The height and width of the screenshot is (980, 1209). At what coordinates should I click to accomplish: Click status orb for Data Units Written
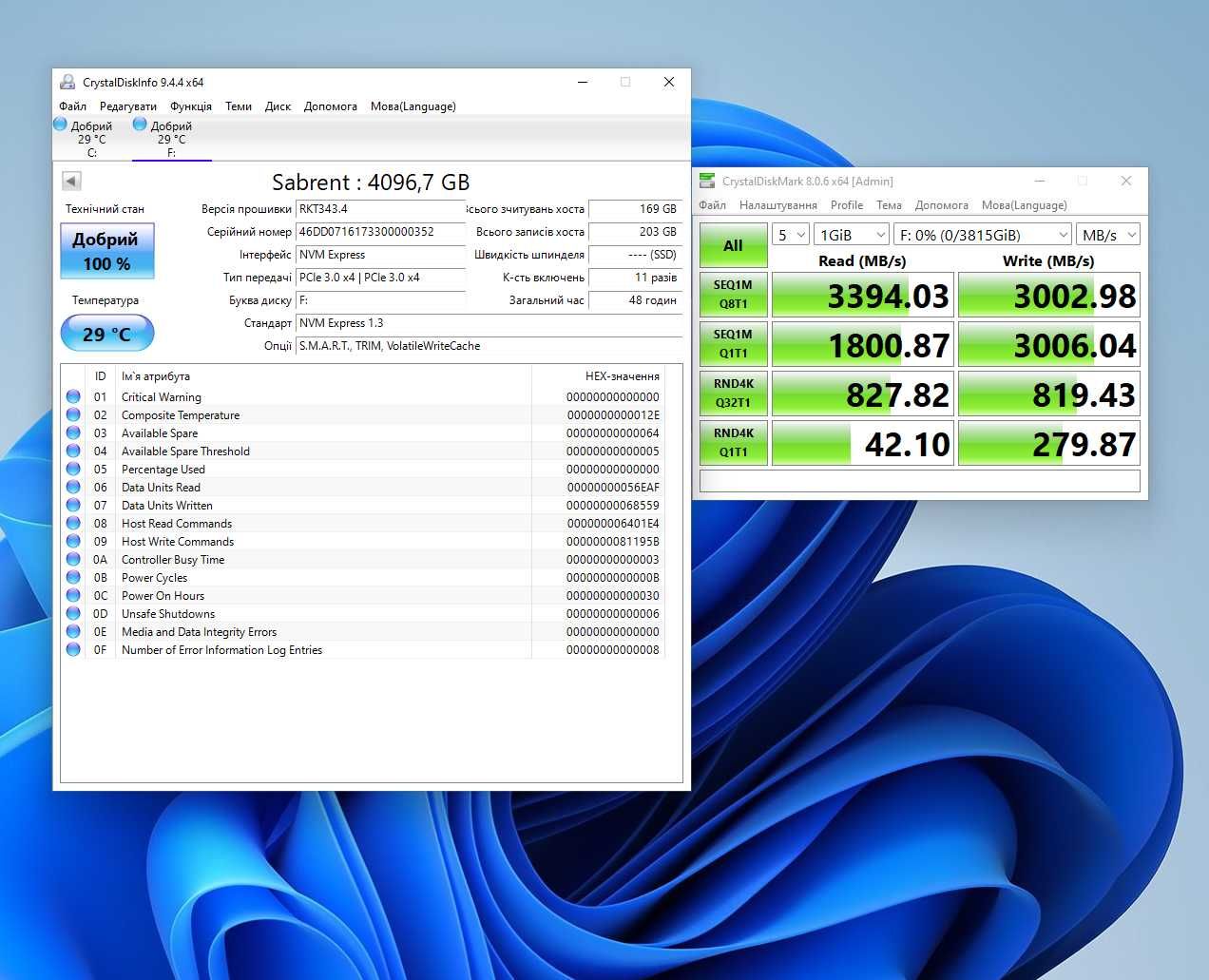tap(73, 505)
